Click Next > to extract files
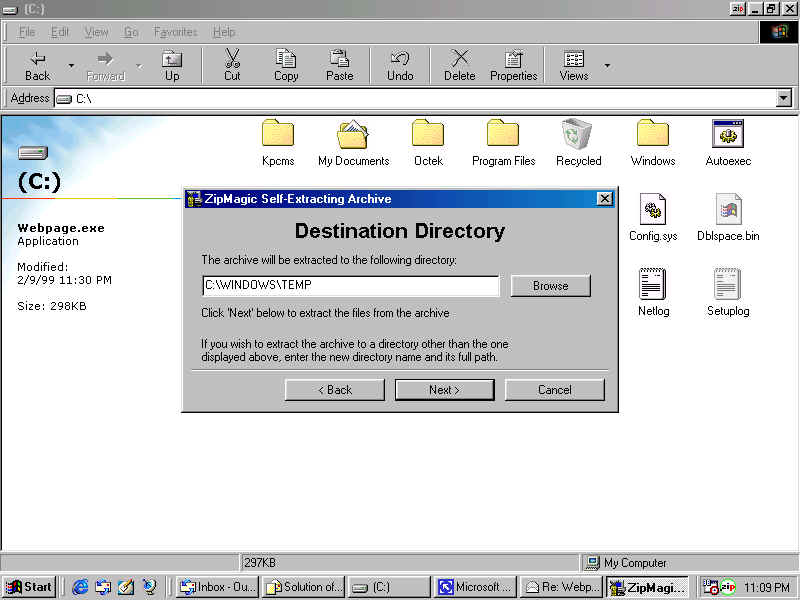This screenshot has height=600, width=800. [444, 390]
